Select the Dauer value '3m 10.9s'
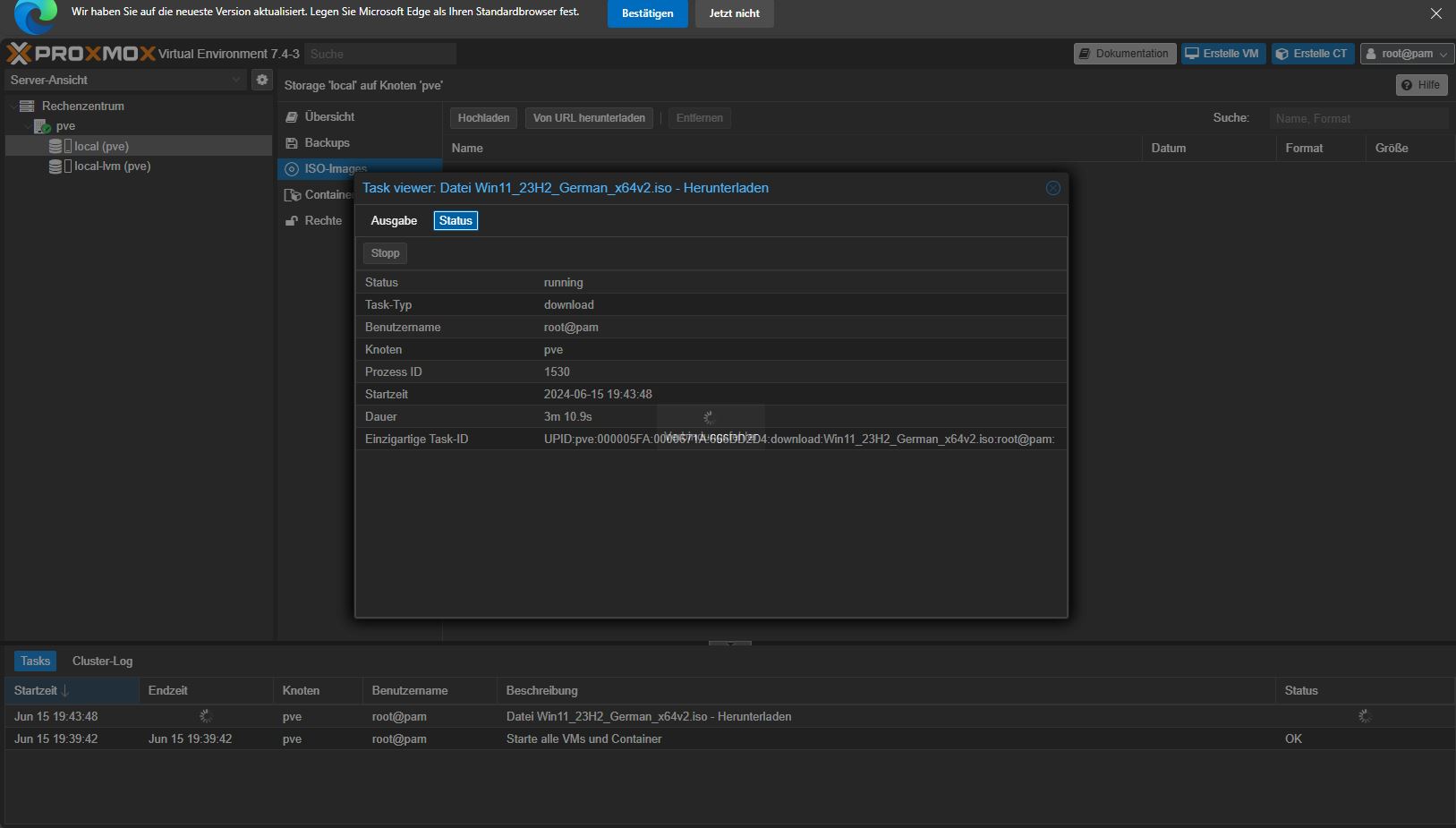 tap(568, 417)
